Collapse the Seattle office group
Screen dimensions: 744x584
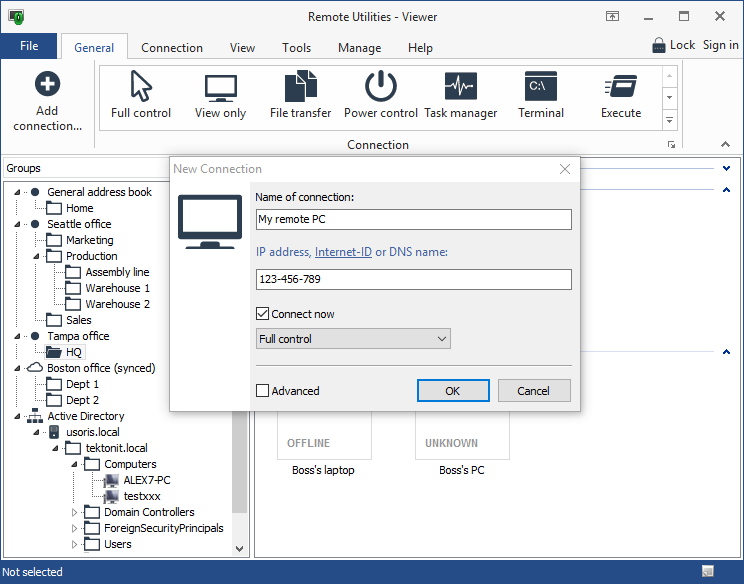point(17,224)
